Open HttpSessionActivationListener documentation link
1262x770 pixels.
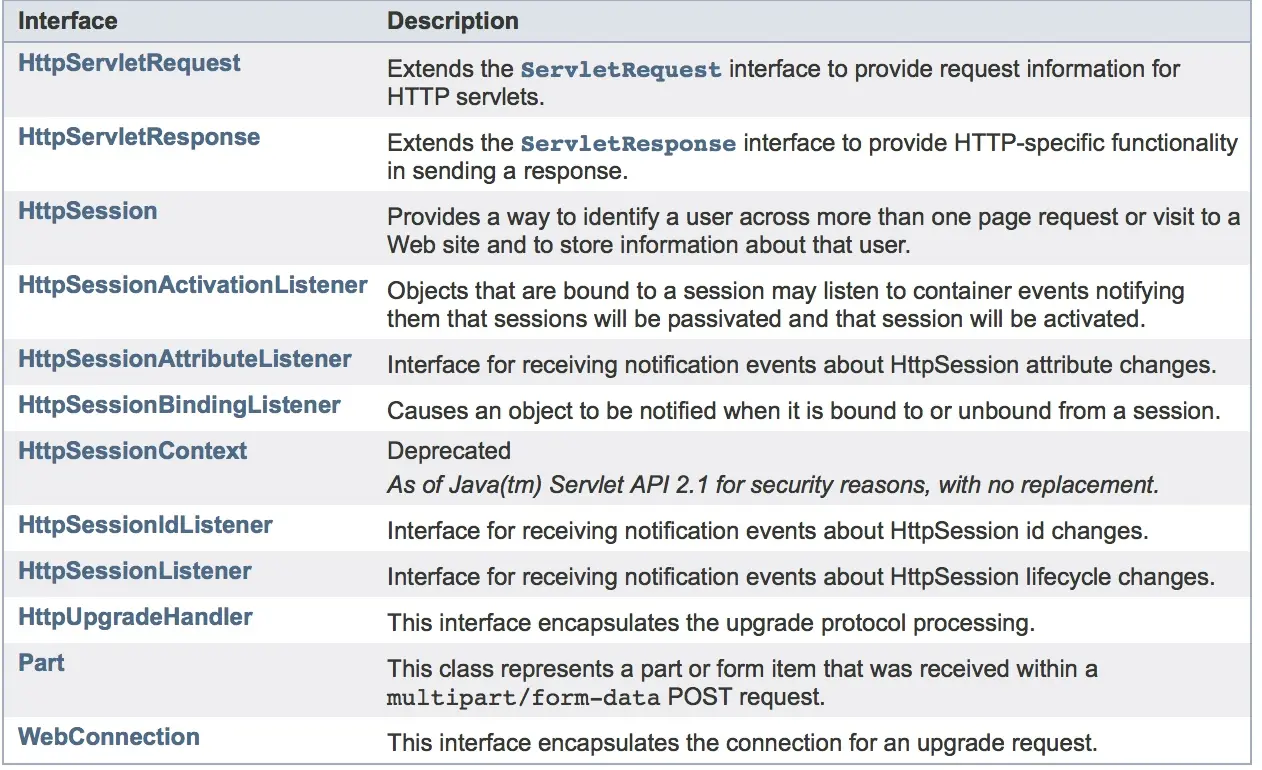[193, 285]
